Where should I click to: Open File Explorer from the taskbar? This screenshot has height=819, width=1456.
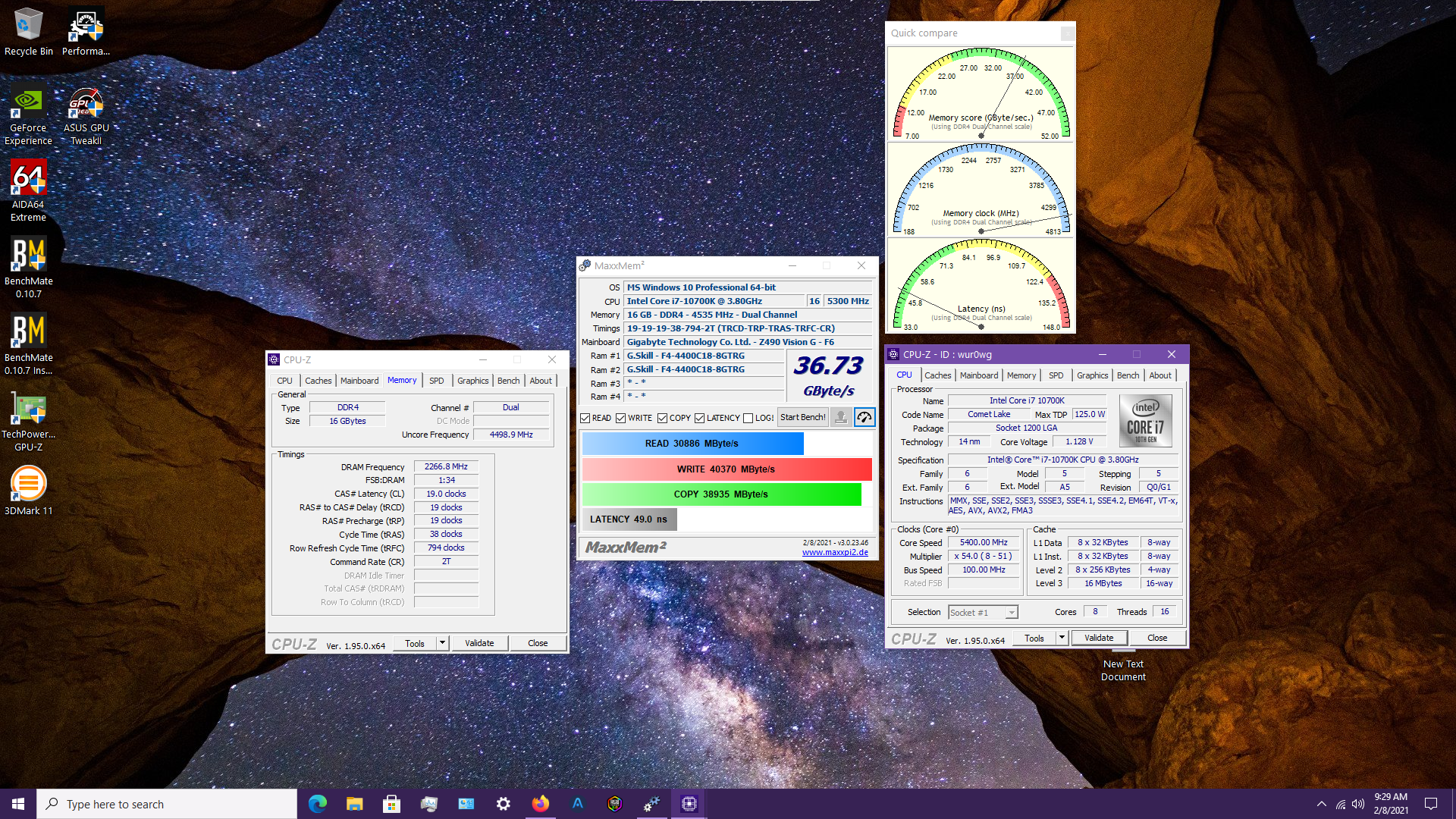point(354,804)
